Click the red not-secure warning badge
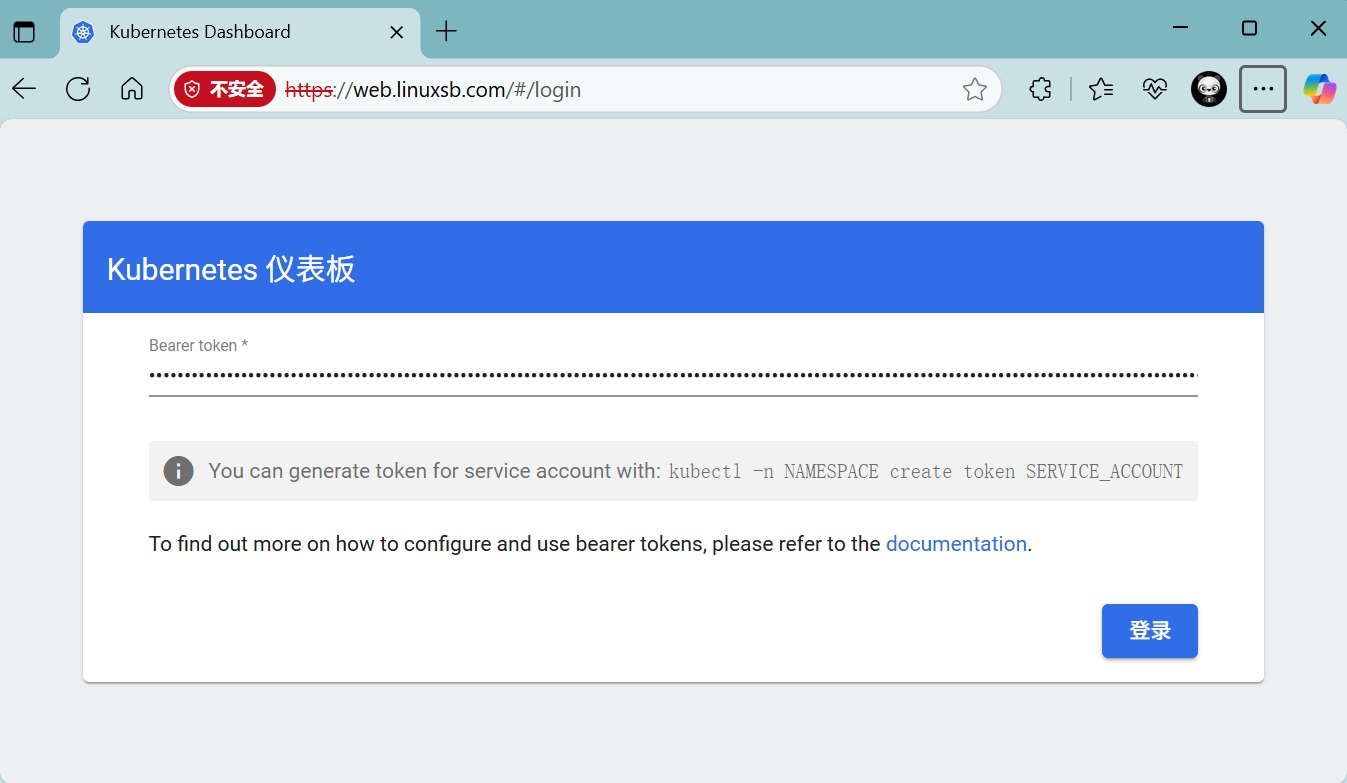Screen dimensions: 1347x783 click(x=225, y=89)
